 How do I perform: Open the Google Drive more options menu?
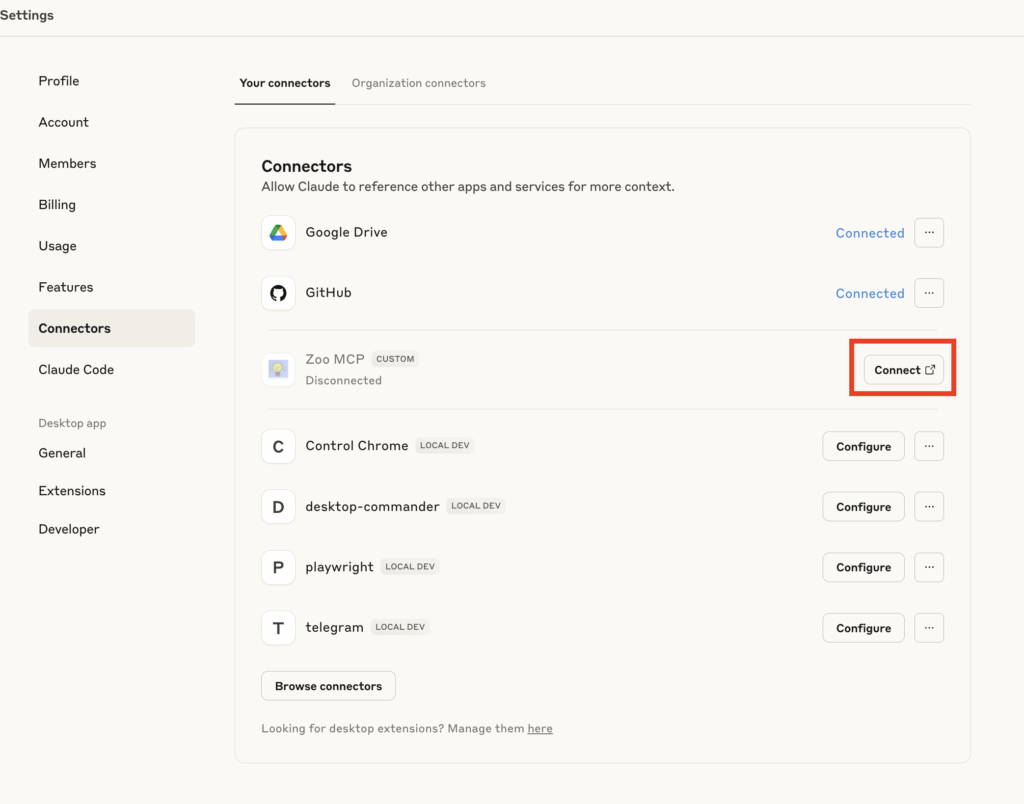click(x=929, y=233)
